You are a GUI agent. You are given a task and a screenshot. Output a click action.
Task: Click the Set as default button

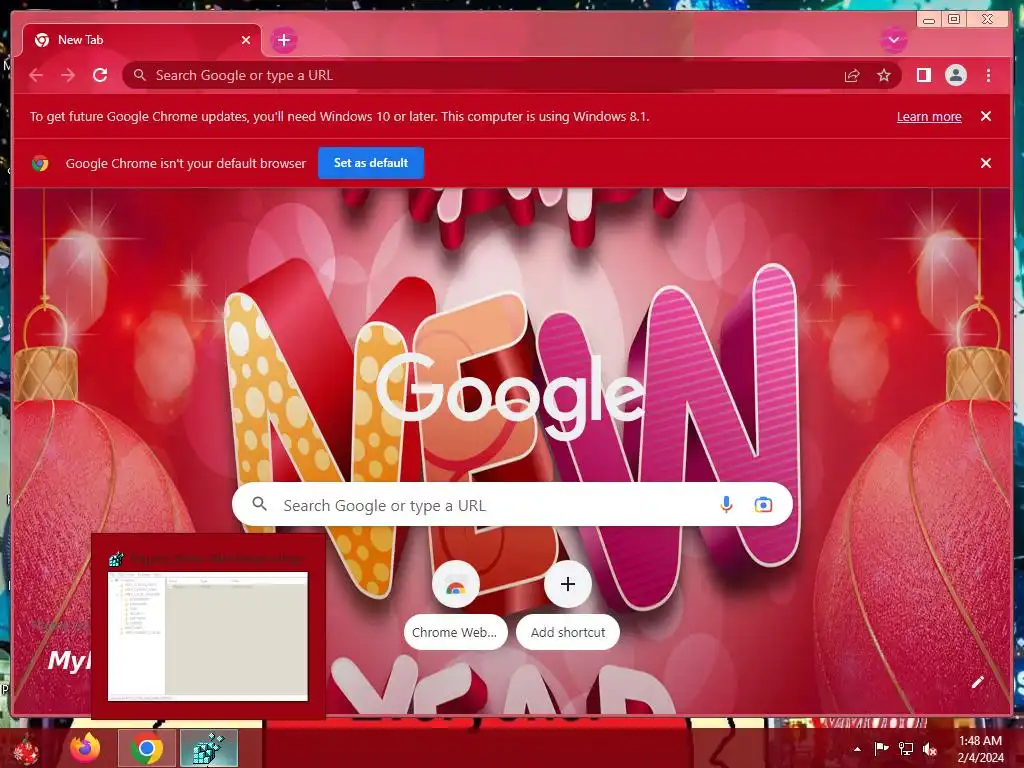(x=371, y=163)
